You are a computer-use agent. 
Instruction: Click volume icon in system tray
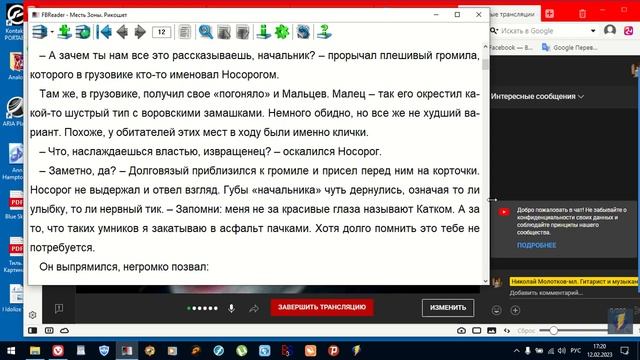point(561,350)
